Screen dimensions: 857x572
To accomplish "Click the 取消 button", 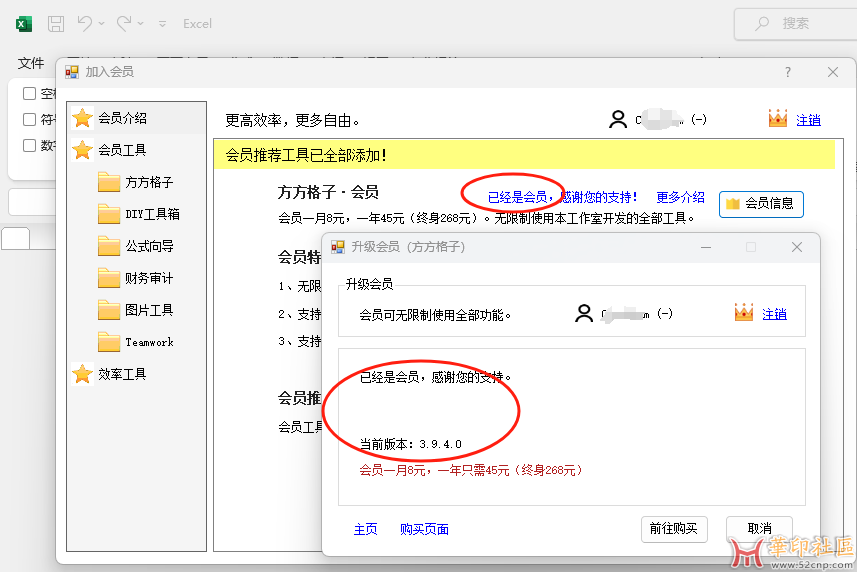I will 759,528.
